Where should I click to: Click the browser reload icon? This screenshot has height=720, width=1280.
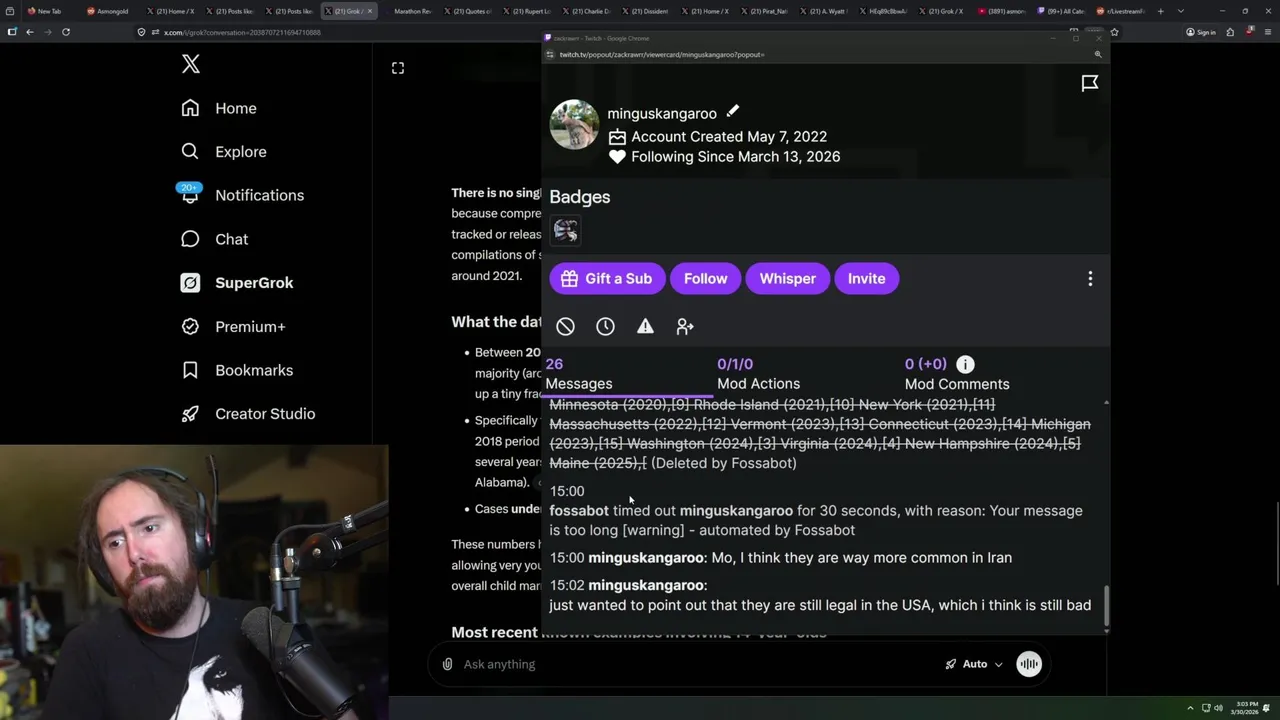[x=66, y=32]
